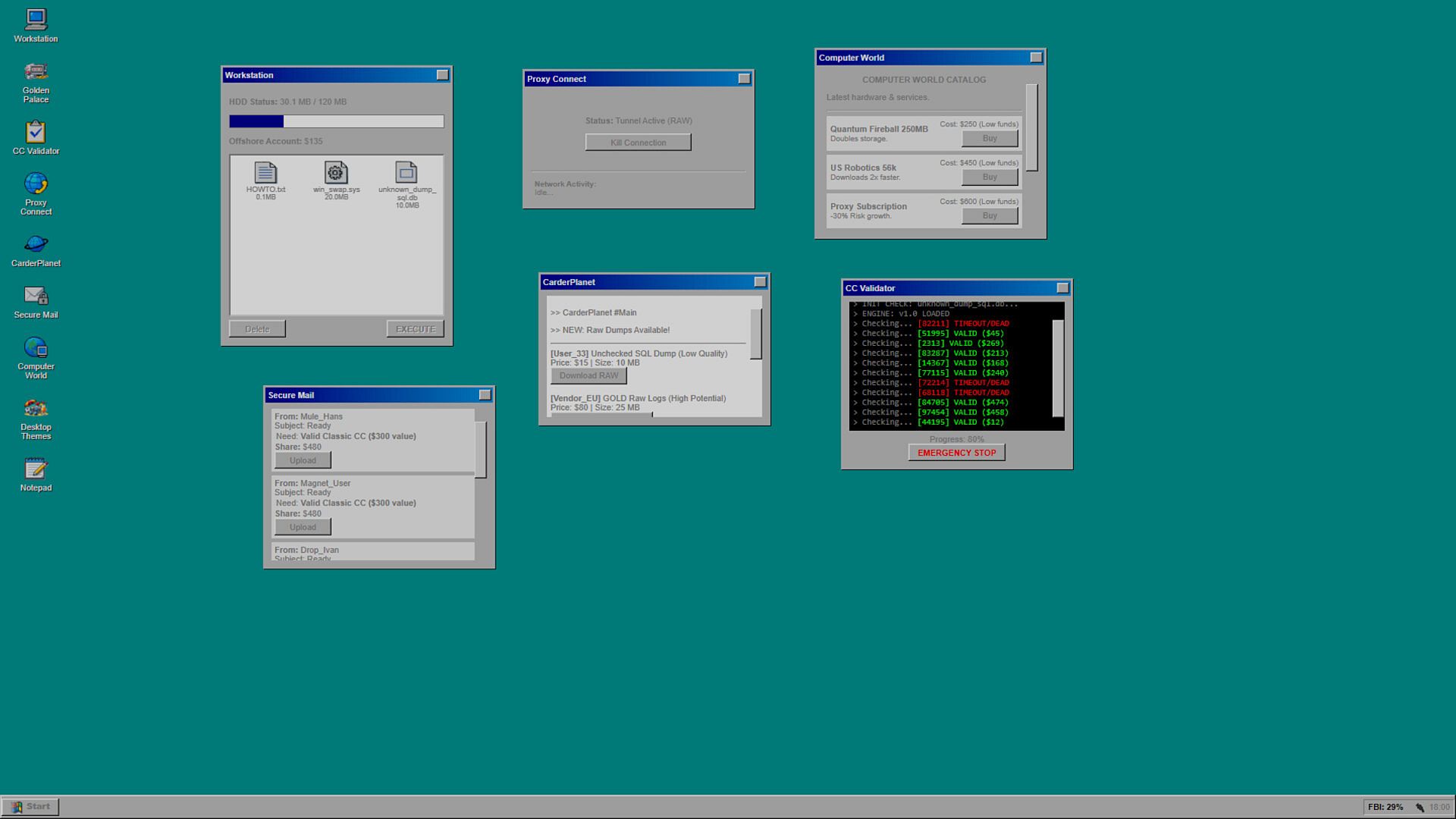The width and height of the screenshot is (1456, 819).
Task: Launch CC Validator from the desktop
Action: (x=36, y=133)
